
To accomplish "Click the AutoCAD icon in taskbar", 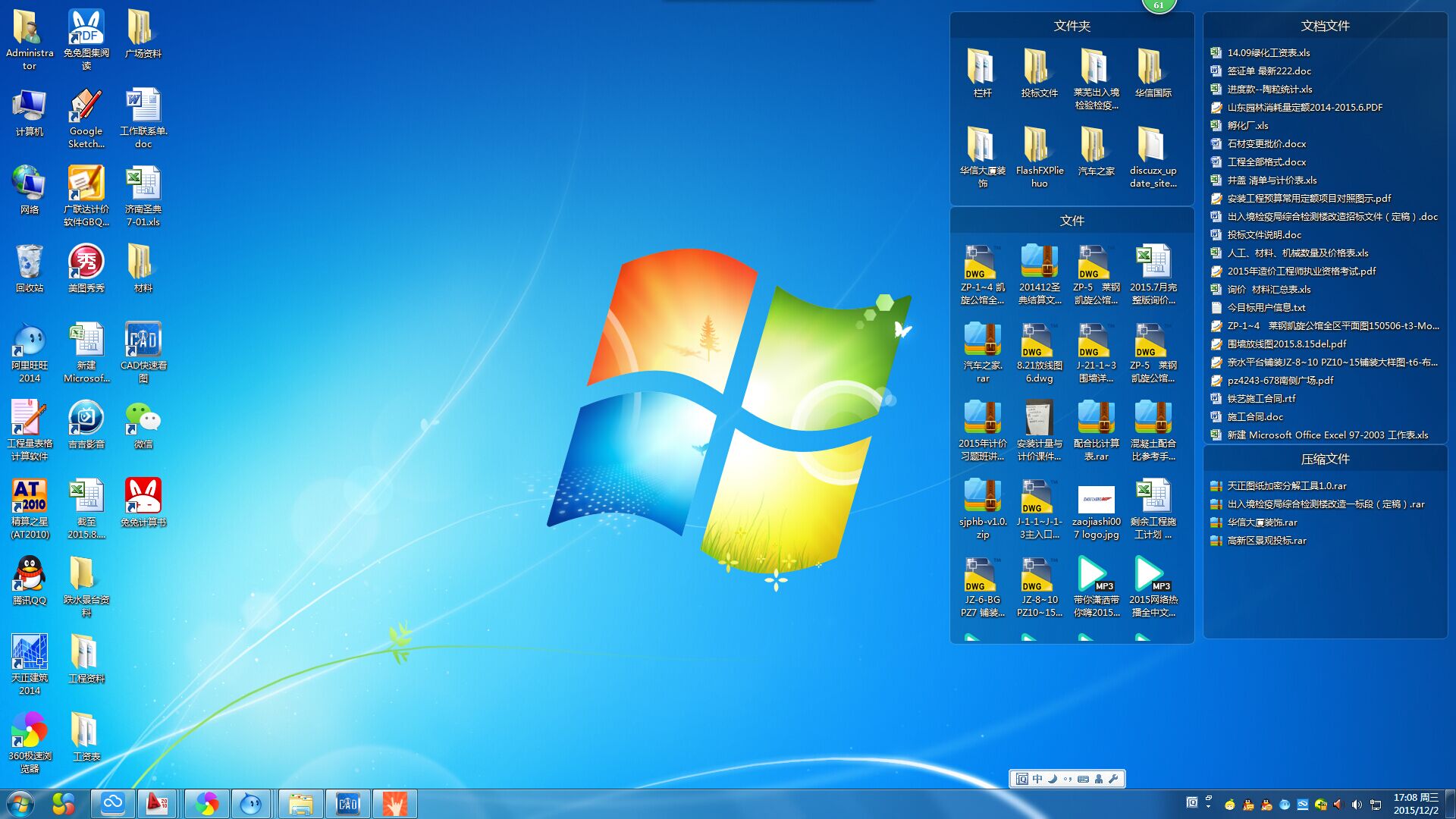I will point(158,804).
